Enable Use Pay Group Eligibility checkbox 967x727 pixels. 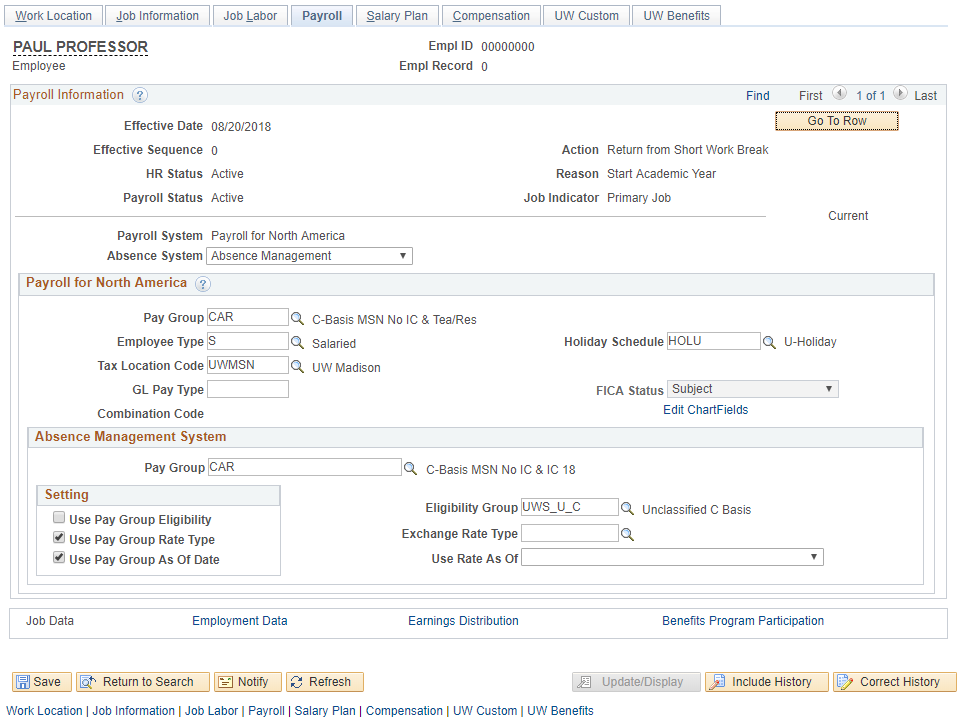pyautogui.click(x=59, y=517)
